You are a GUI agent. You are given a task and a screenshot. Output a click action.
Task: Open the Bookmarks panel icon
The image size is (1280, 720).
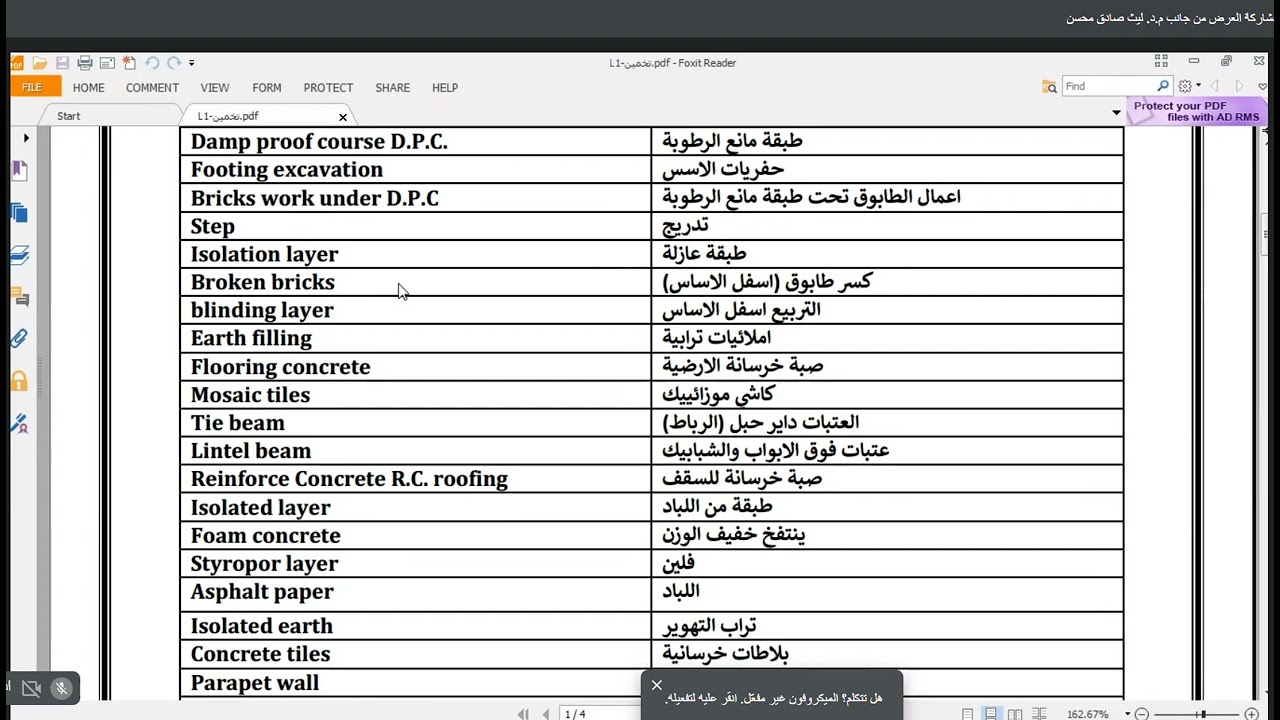pos(19,171)
